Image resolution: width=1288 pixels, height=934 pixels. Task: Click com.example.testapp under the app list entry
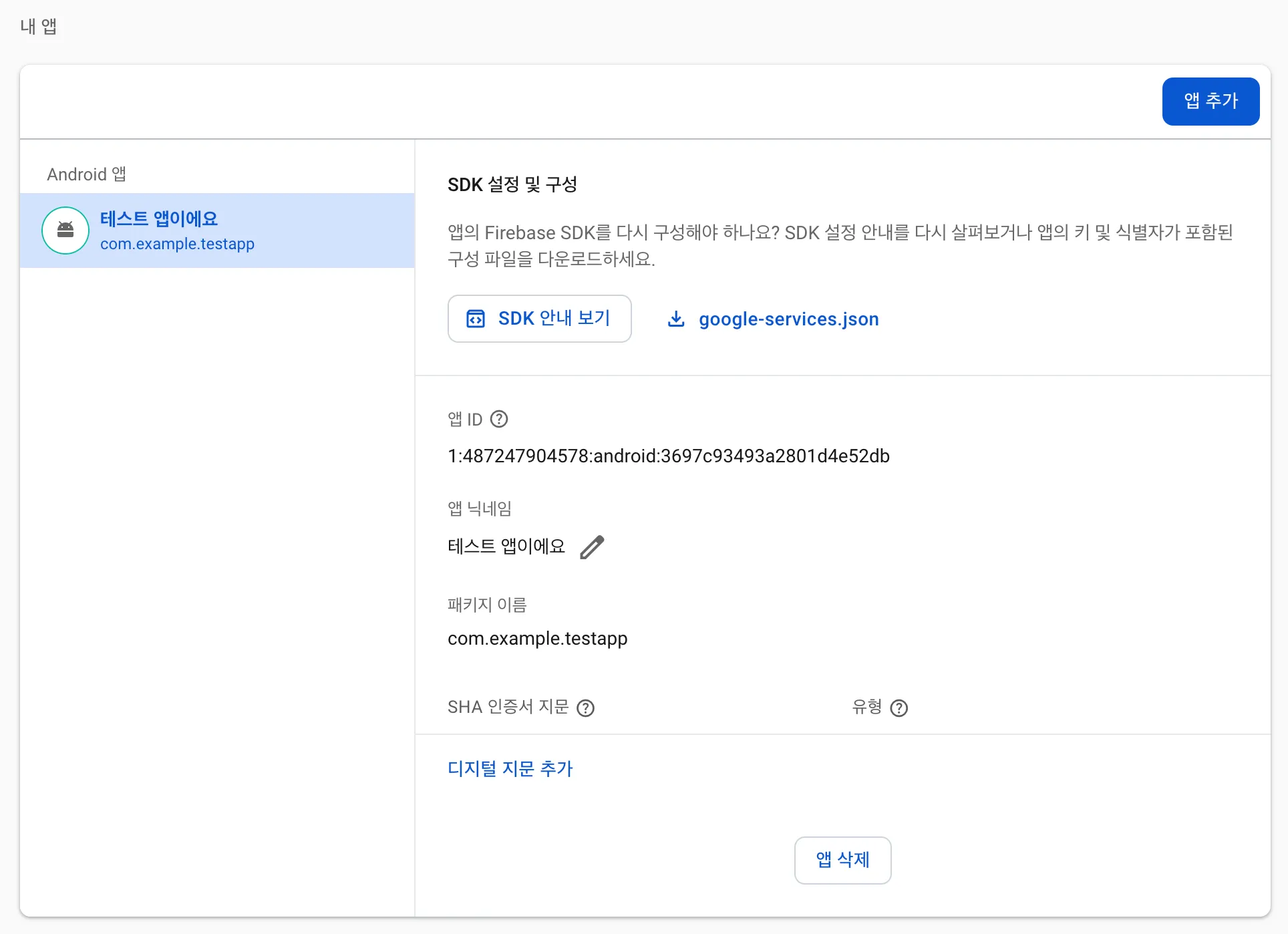(177, 244)
